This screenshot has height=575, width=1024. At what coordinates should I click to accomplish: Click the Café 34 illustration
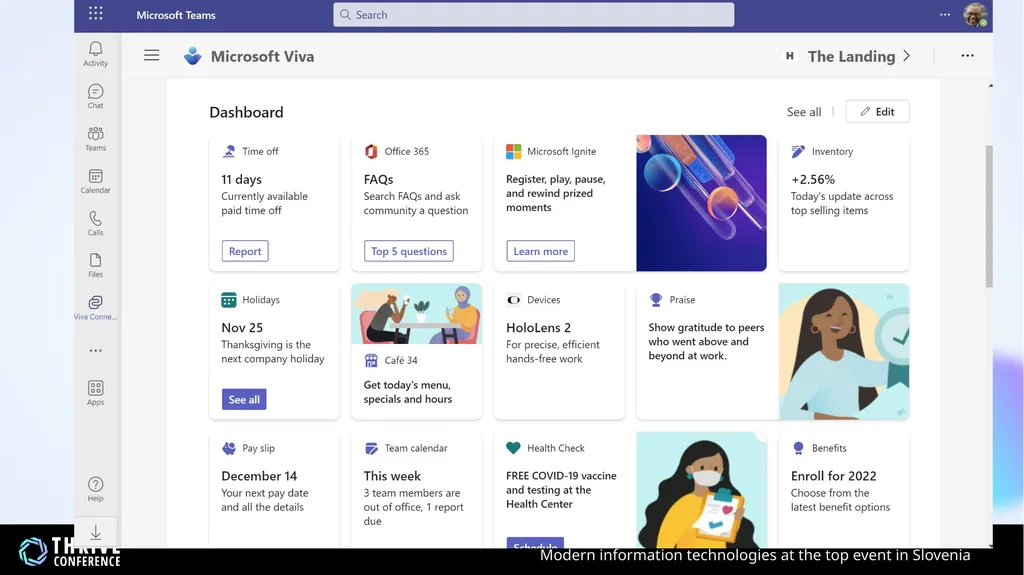click(x=417, y=314)
